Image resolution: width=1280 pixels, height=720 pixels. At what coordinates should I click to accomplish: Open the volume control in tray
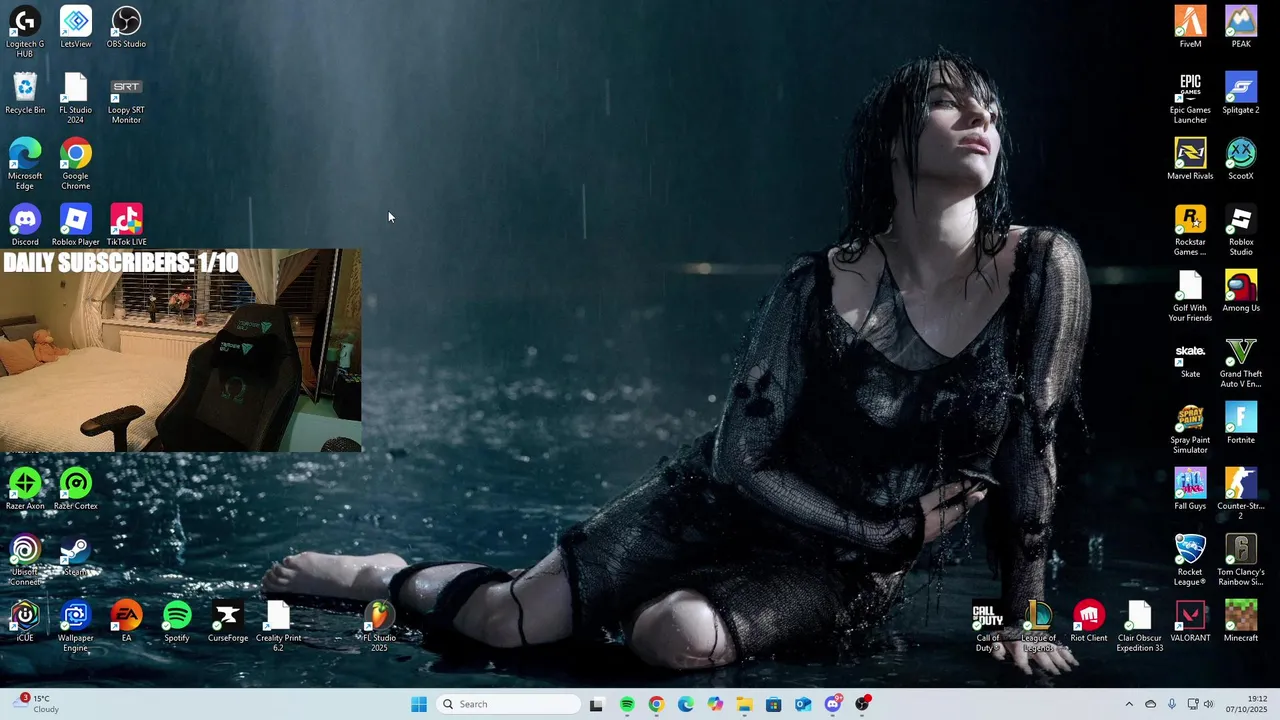1208,704
